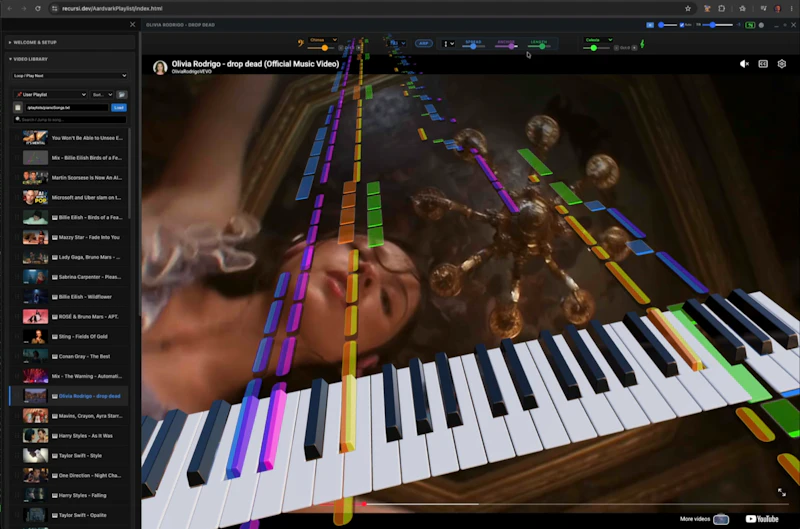Select Taylor Swift - Style in playlist
Screen dimensions: 800x529
[68, 456]
